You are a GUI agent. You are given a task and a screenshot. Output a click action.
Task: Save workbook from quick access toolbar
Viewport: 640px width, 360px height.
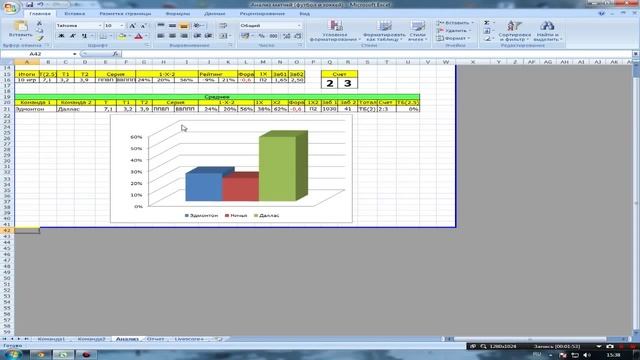(29, 4)
